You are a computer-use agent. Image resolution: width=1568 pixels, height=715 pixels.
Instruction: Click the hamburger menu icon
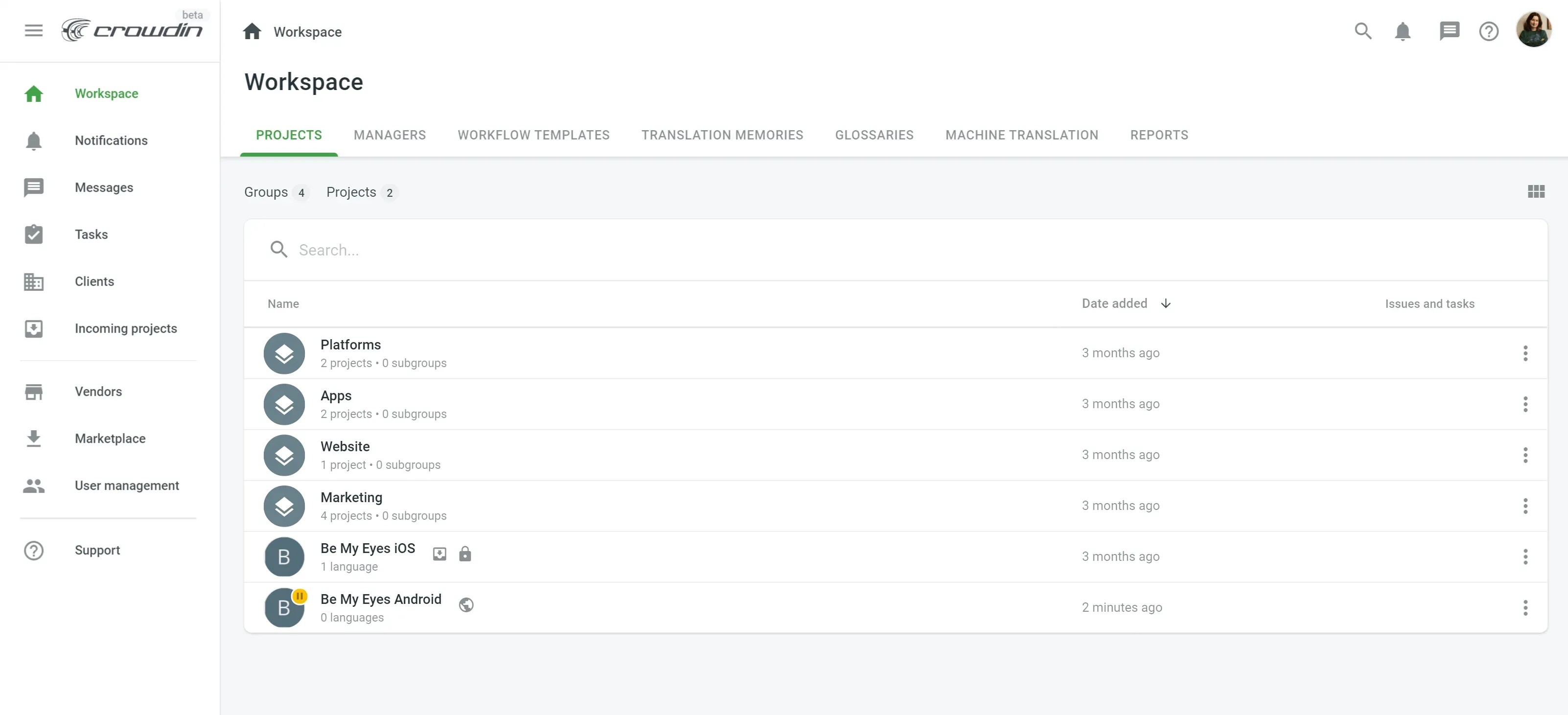tap(33, 30)
